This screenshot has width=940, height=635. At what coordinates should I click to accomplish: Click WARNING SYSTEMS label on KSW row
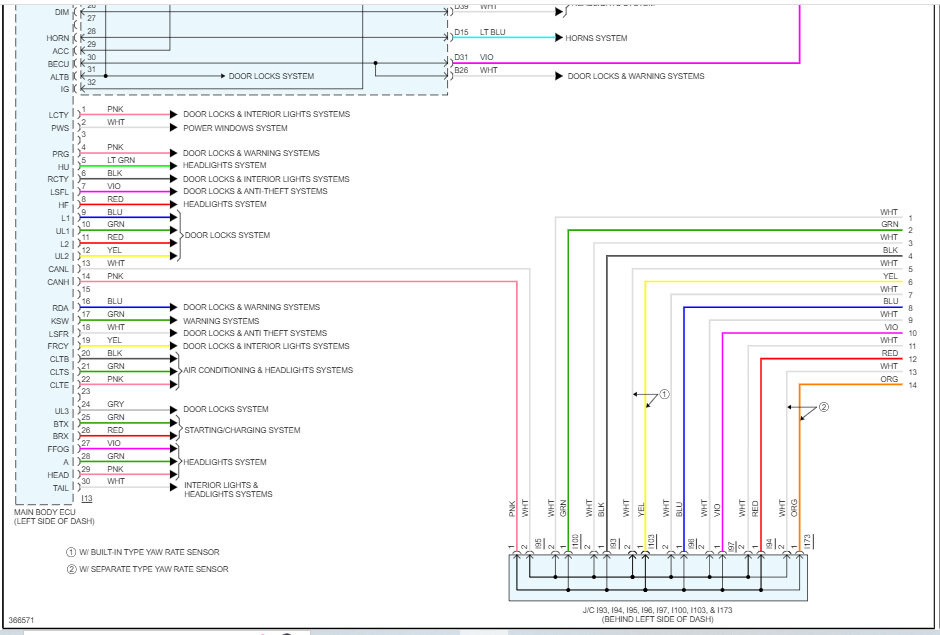coord(221,321)
